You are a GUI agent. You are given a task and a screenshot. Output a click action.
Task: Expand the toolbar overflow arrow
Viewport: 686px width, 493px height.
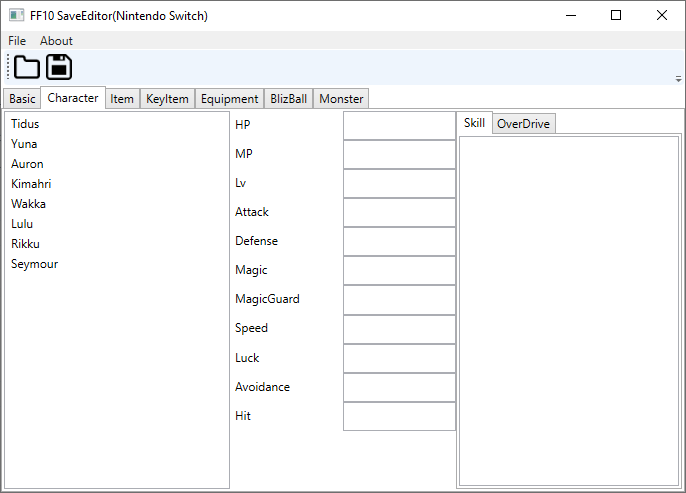pos(678,78)
